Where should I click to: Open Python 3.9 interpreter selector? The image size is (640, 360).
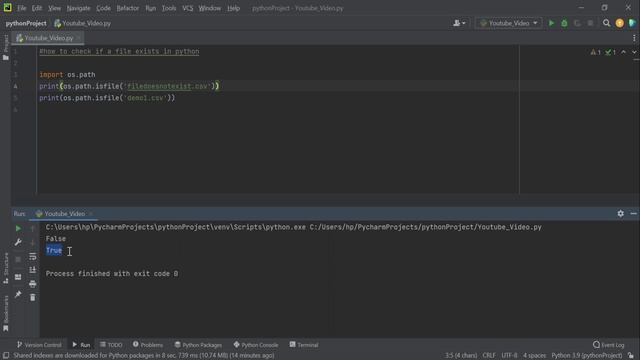click(x=587, y=356)
